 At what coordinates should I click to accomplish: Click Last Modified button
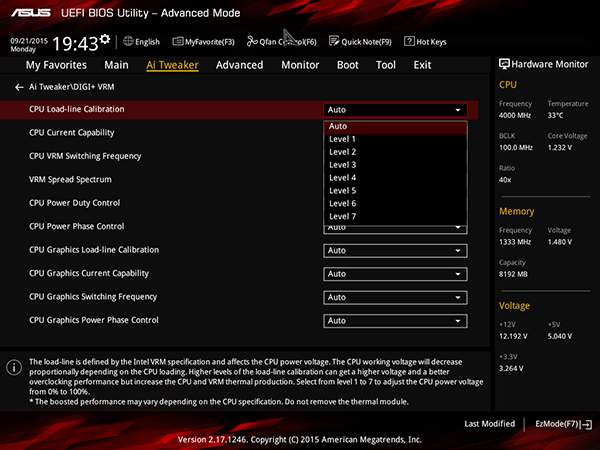pyautogui.click(x=489, y=424)
